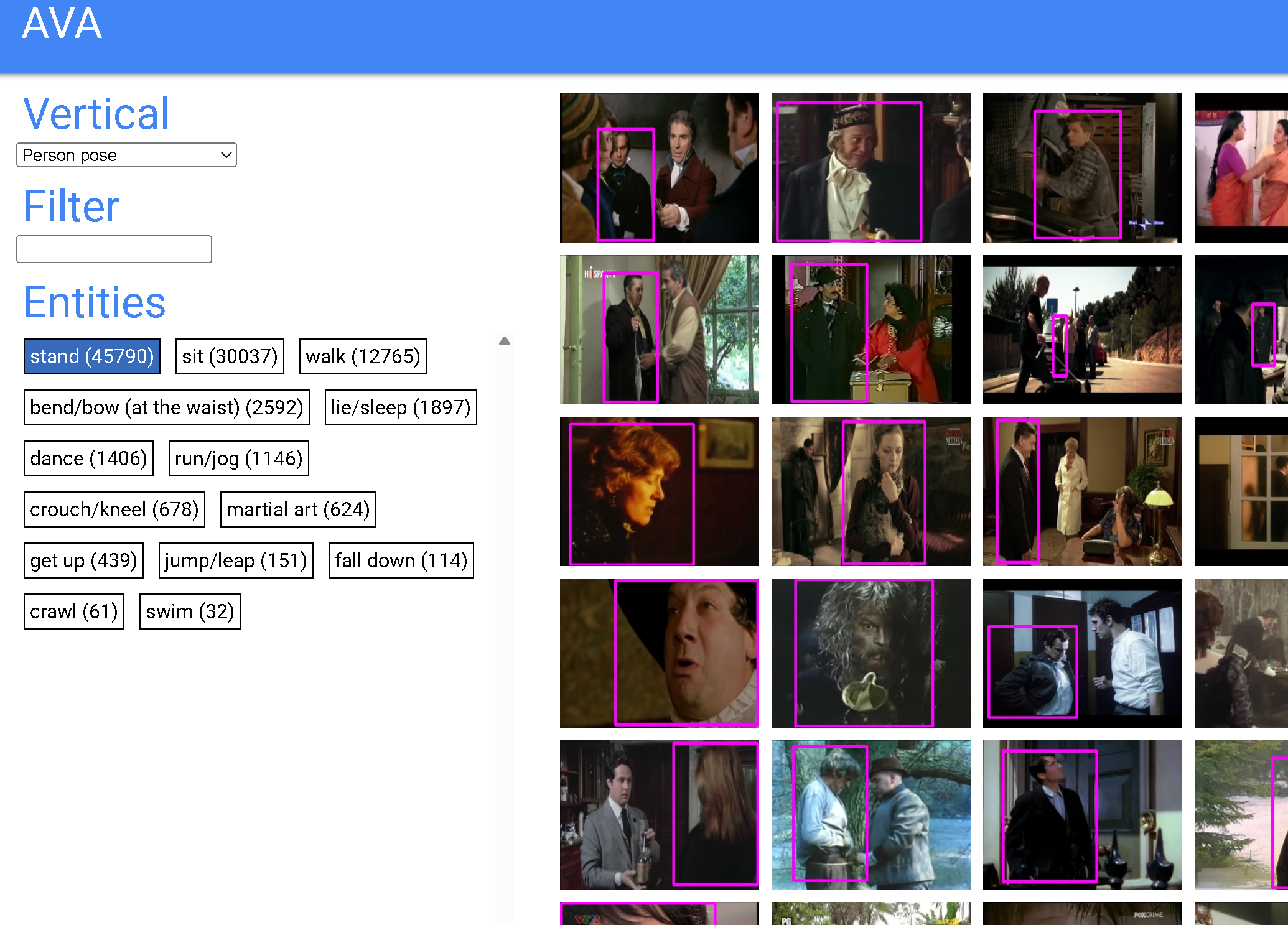
Task: Open thumbnail of man with embroidered cap
Action: (x=871, y=168)
